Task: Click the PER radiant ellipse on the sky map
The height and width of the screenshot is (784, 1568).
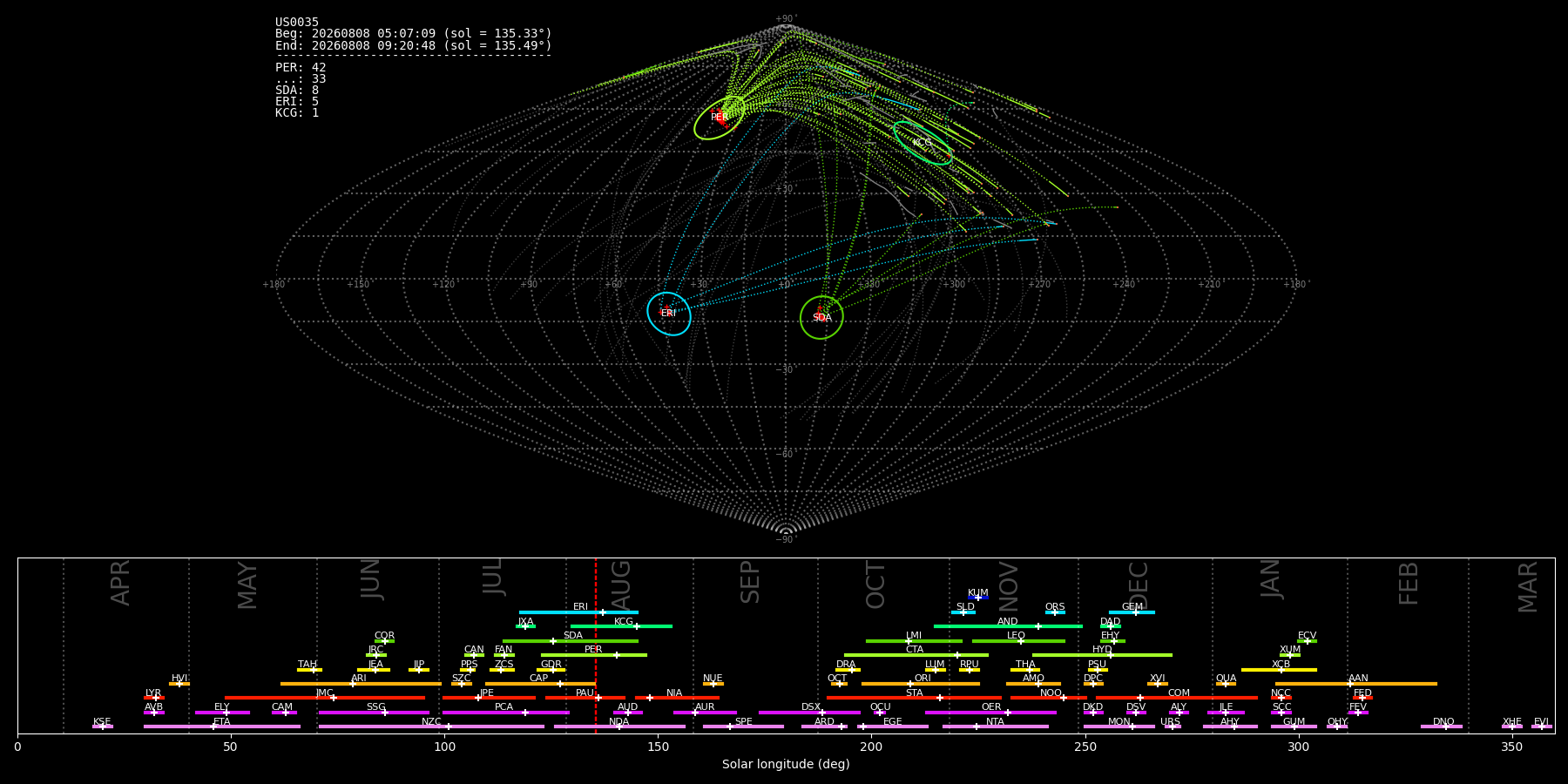Action: click(720, 118)
